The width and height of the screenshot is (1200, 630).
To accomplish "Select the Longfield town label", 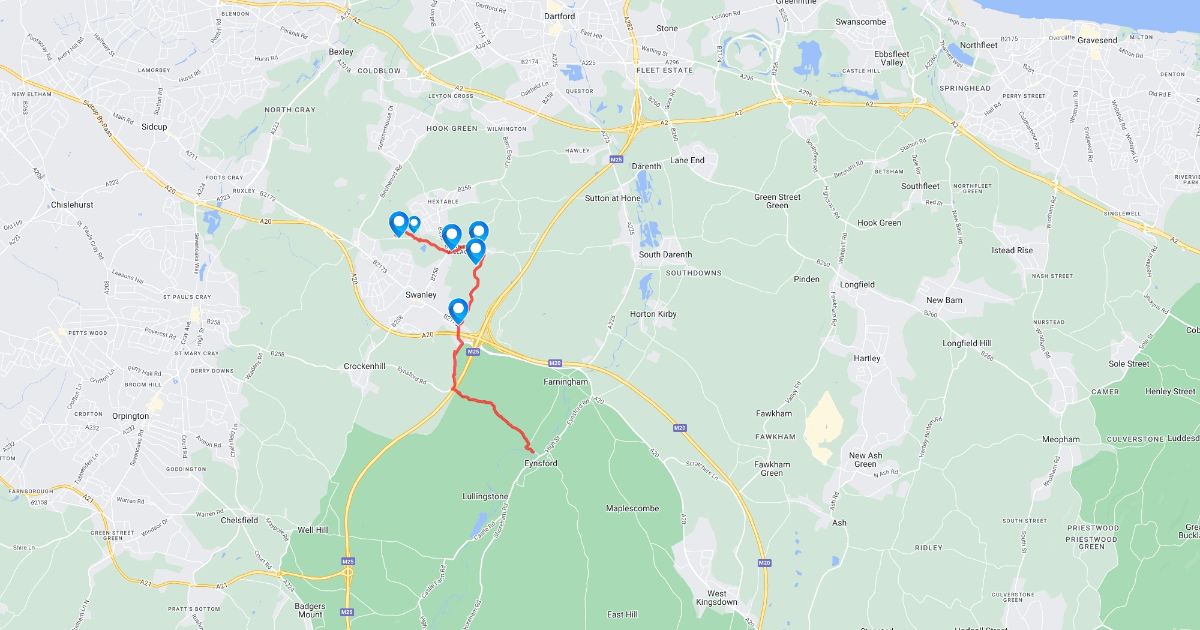I will (x=858, y=285).
